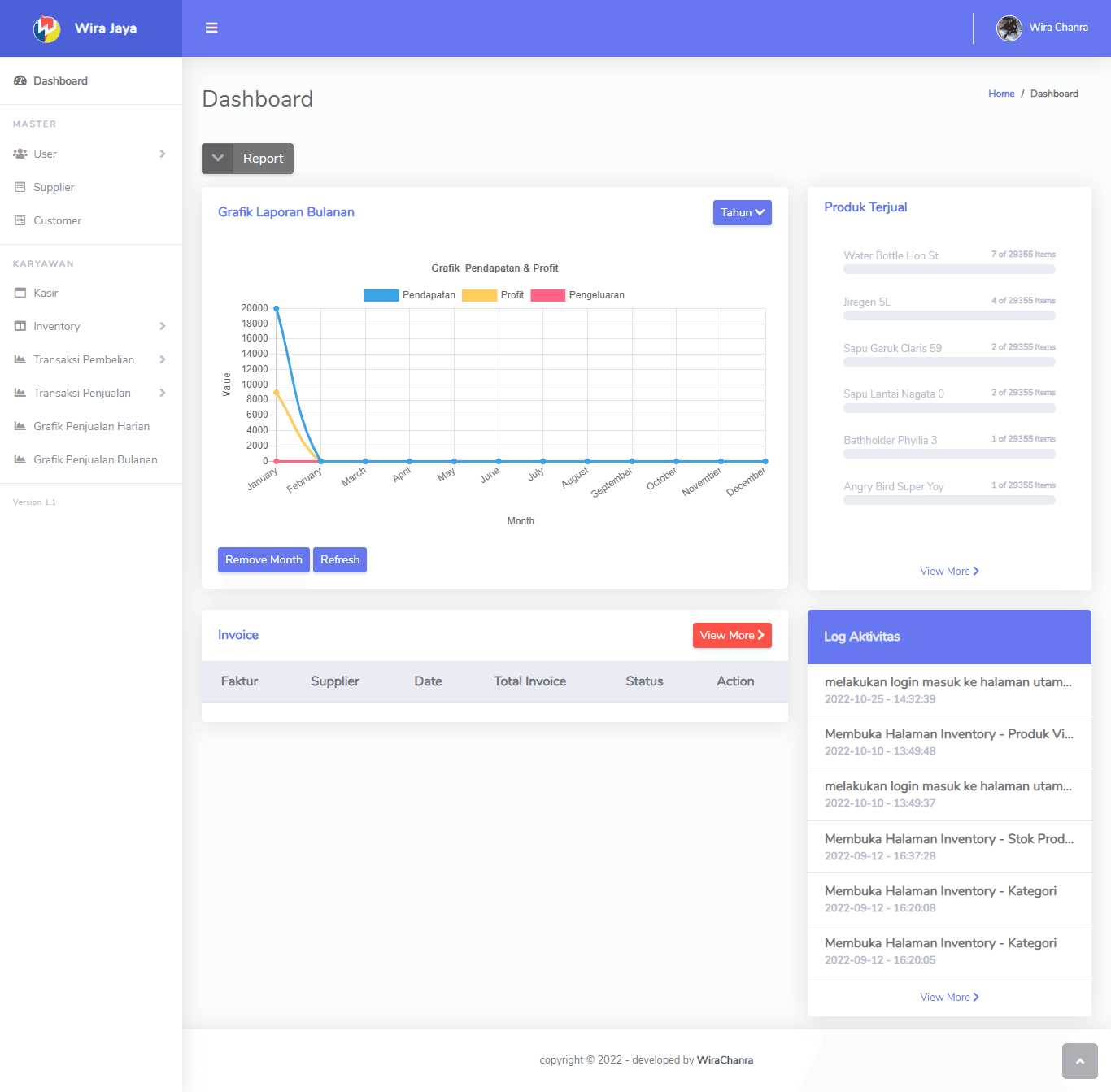Viewport: 1111px width, 1092px height.
Task: Toggle the Pengeluaran legend series
Action: tap(577, 295)
